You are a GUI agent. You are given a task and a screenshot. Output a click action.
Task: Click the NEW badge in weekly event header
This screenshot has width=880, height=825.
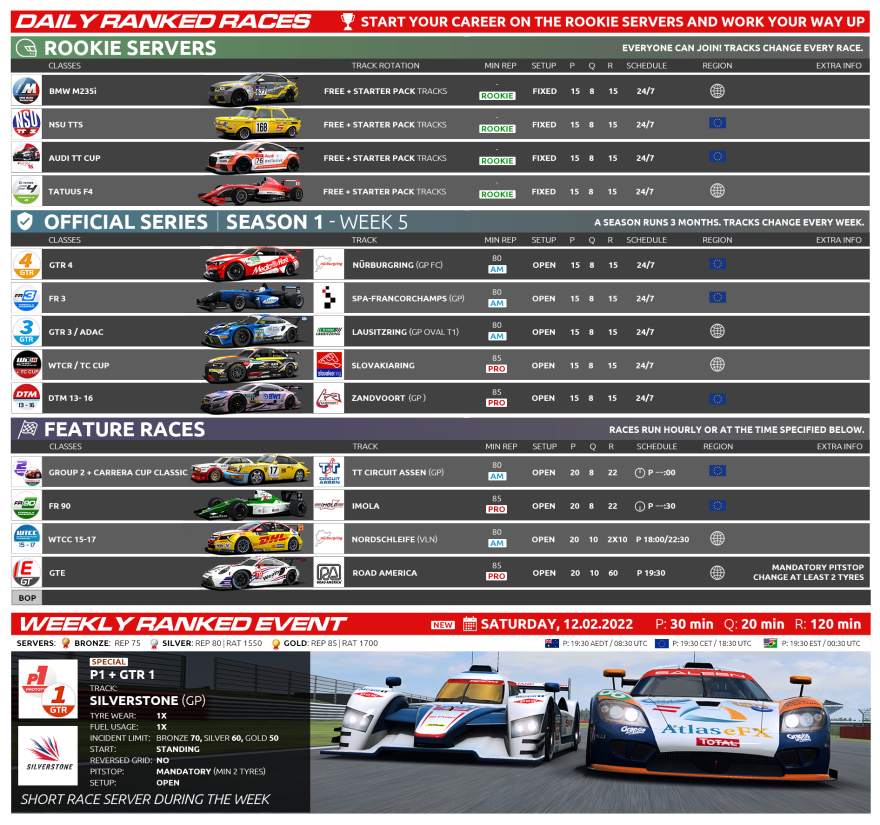coord(443,625)
